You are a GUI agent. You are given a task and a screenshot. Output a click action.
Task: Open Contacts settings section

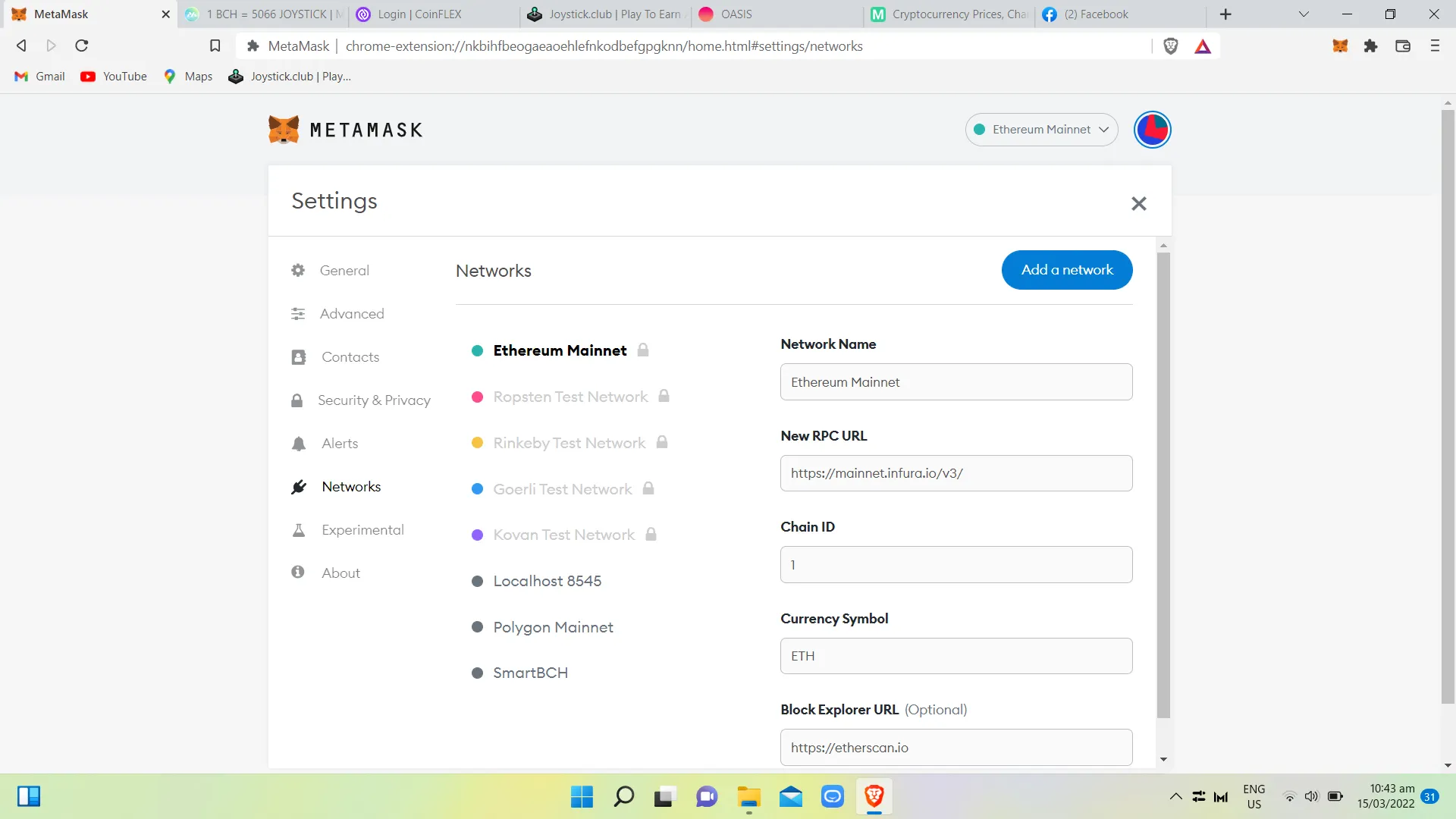coord(350,357)
